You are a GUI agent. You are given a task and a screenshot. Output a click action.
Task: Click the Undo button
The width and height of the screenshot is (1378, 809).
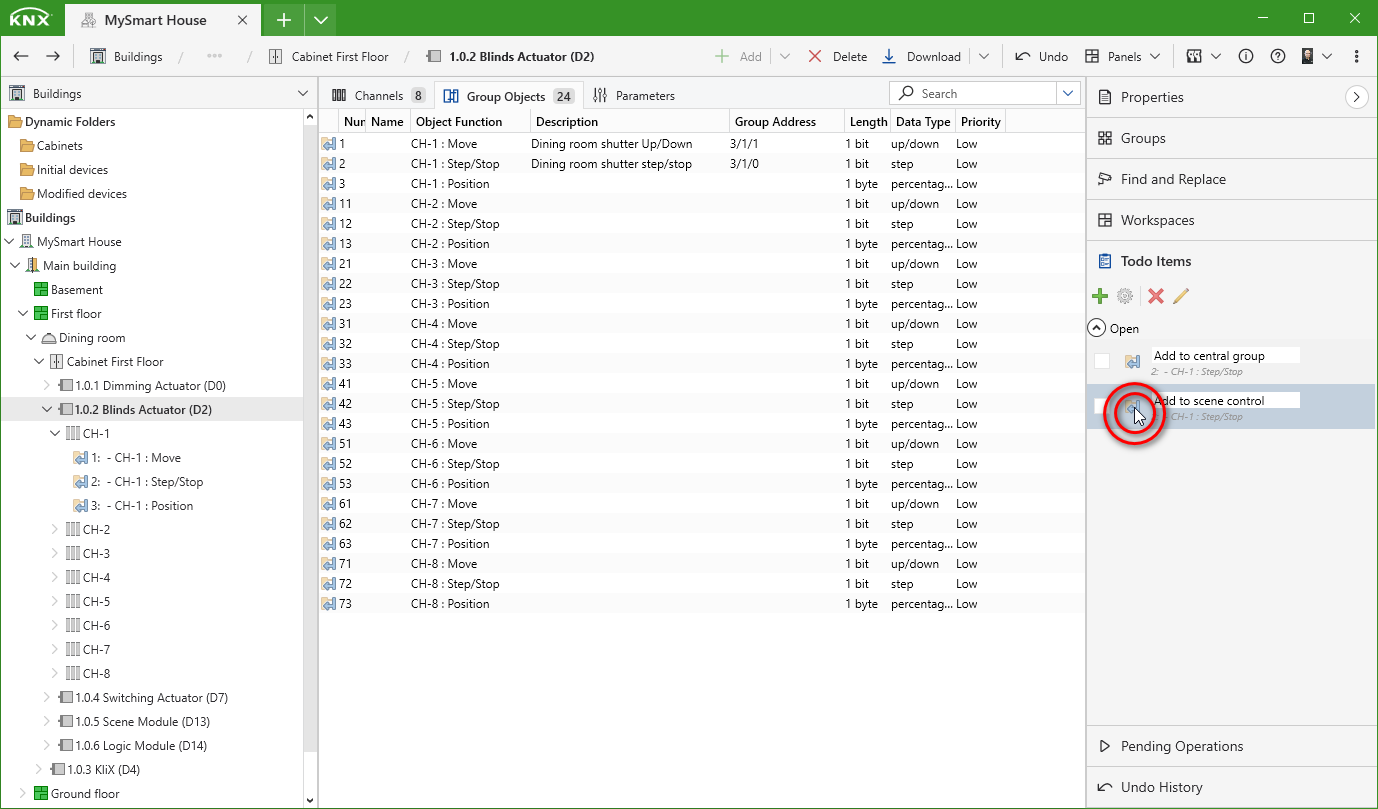coord(1041,57)
